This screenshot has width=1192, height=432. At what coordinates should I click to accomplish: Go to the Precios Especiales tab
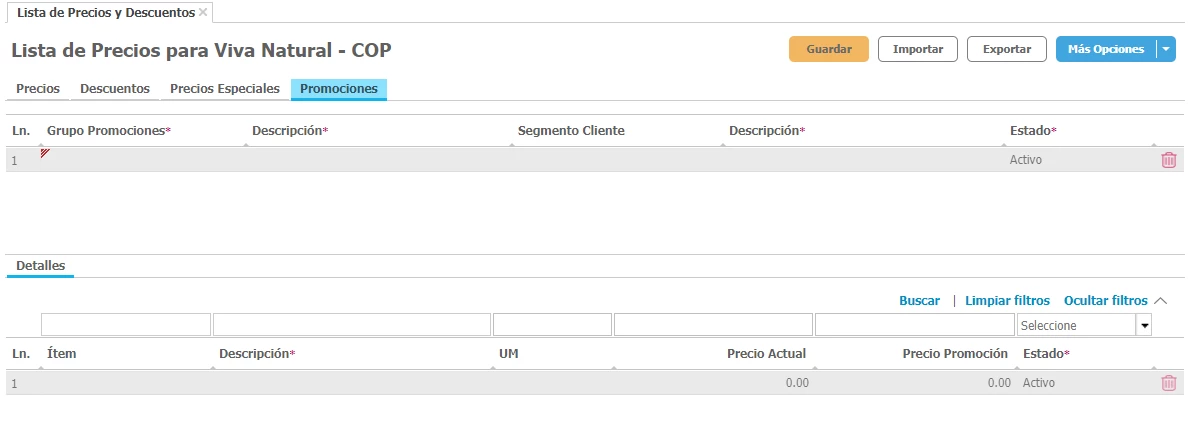(x=225, y=89)
